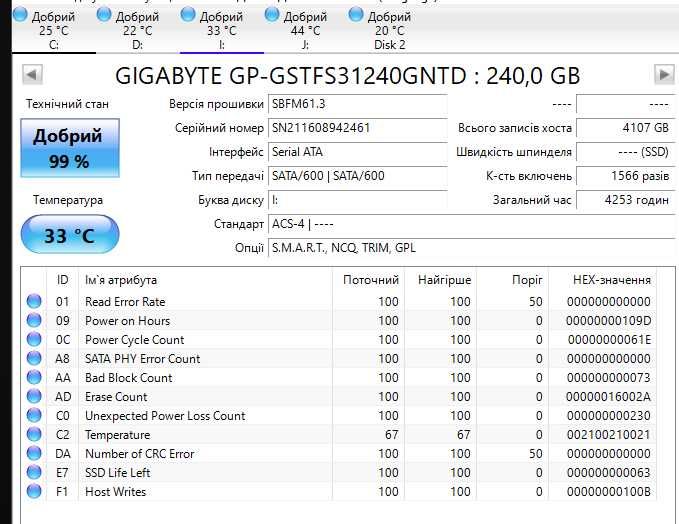The image size is (679, 524).
Task: Click the features field S.M.A.R.T., NCQ, TRIM, GPL
Action: point(472,248)
